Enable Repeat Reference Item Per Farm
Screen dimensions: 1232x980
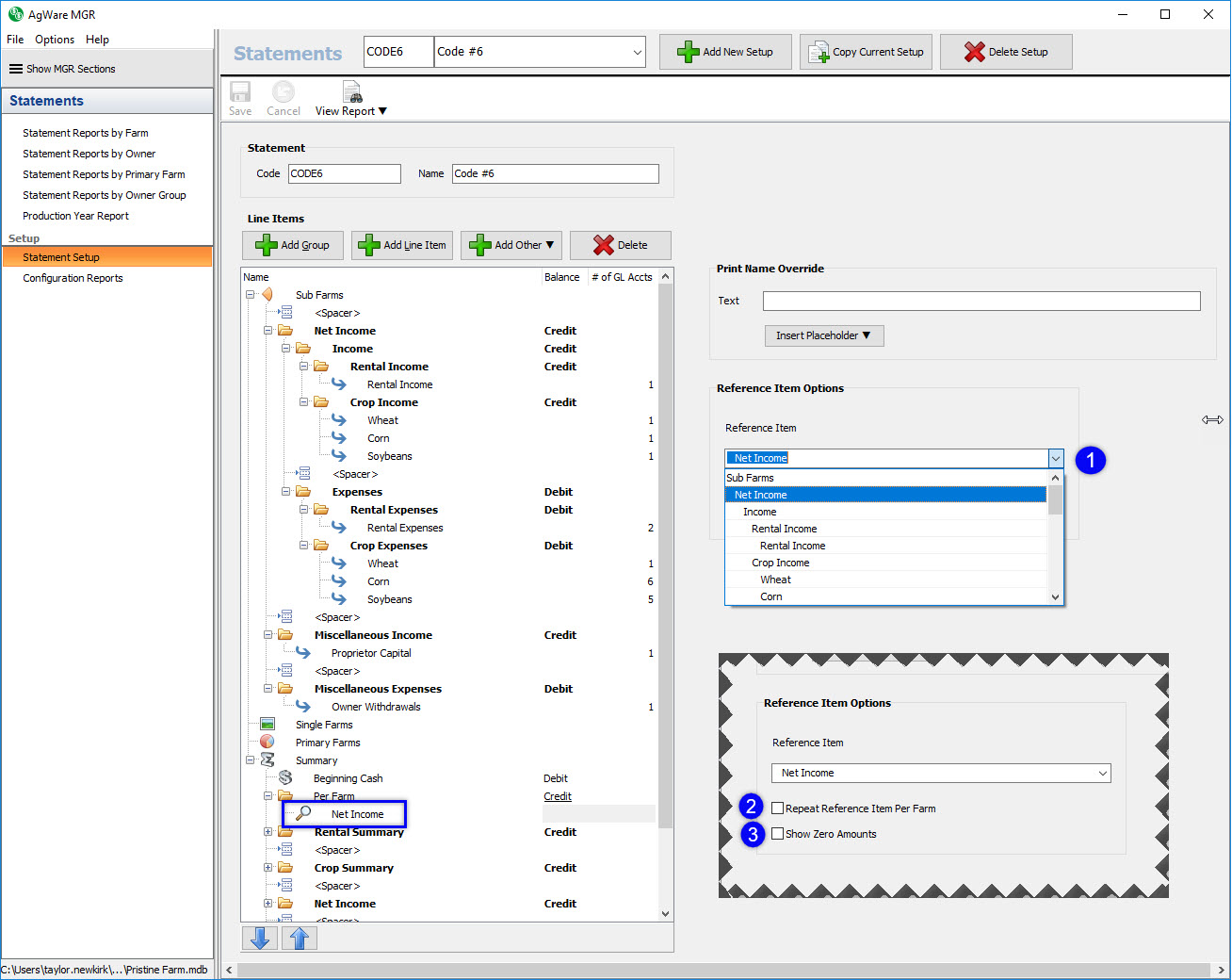[x=778, y=808]
